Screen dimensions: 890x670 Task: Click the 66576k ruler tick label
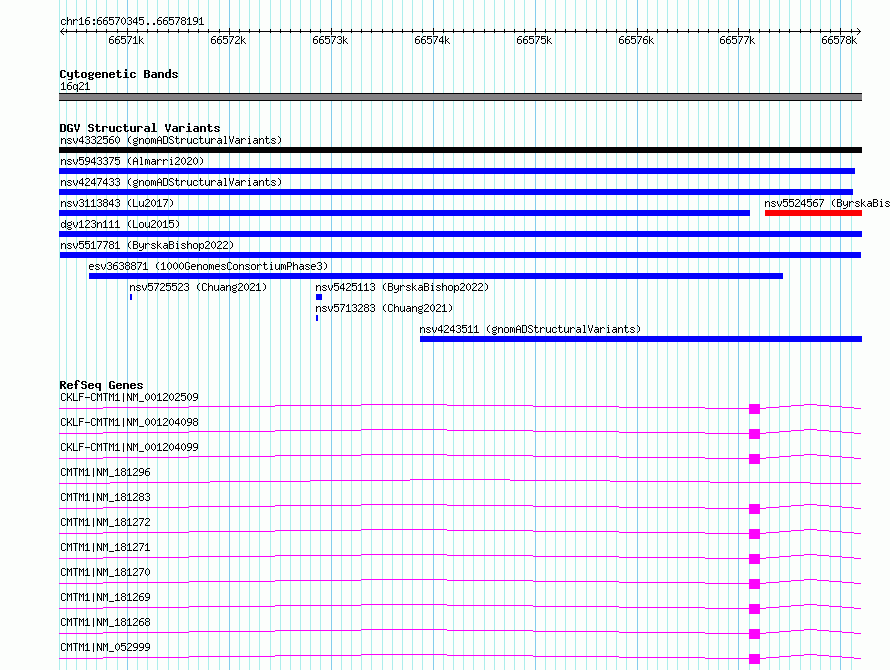(x=636, y=40)
